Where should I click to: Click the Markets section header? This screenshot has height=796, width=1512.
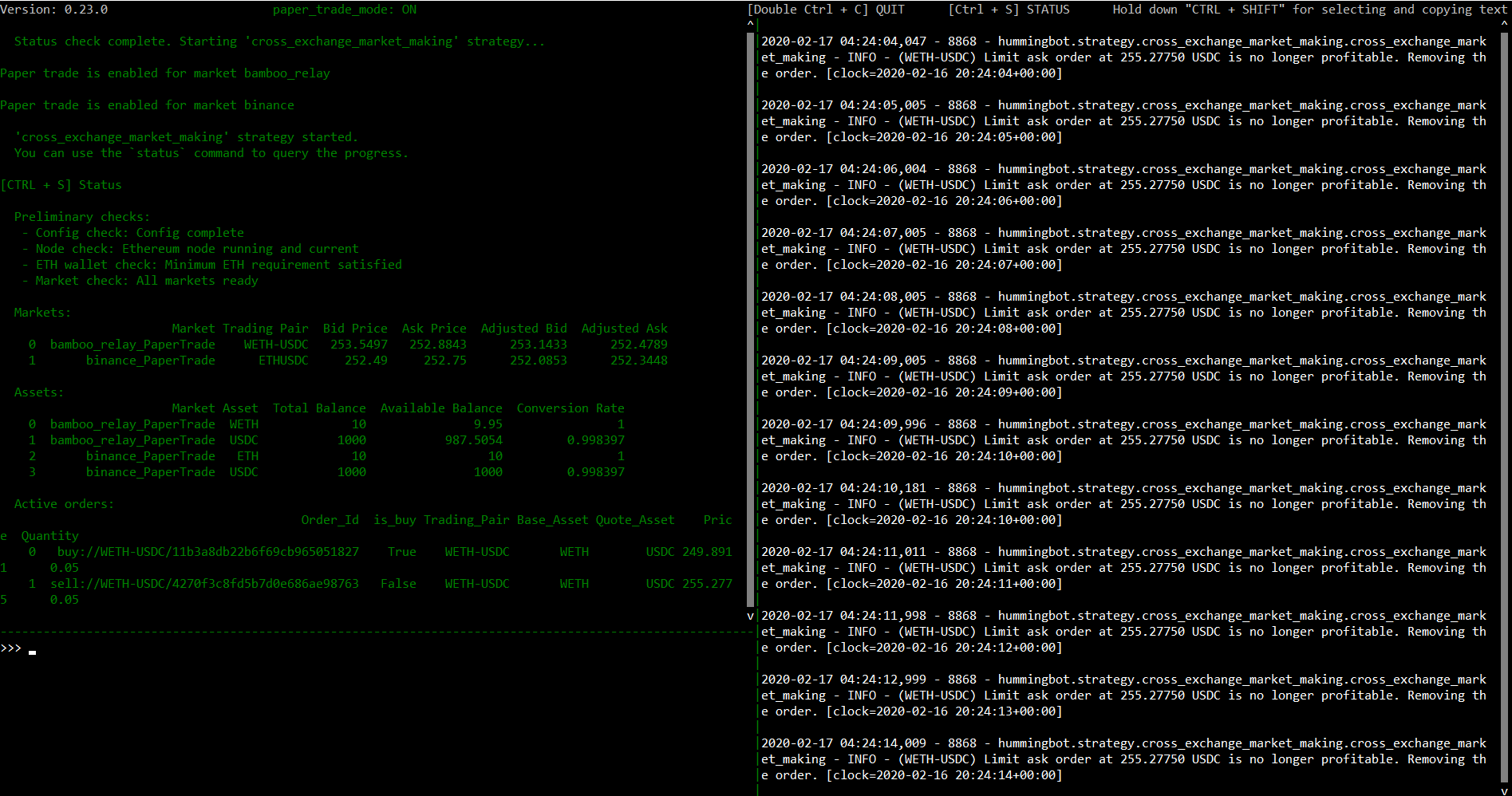tap(41, 312)
